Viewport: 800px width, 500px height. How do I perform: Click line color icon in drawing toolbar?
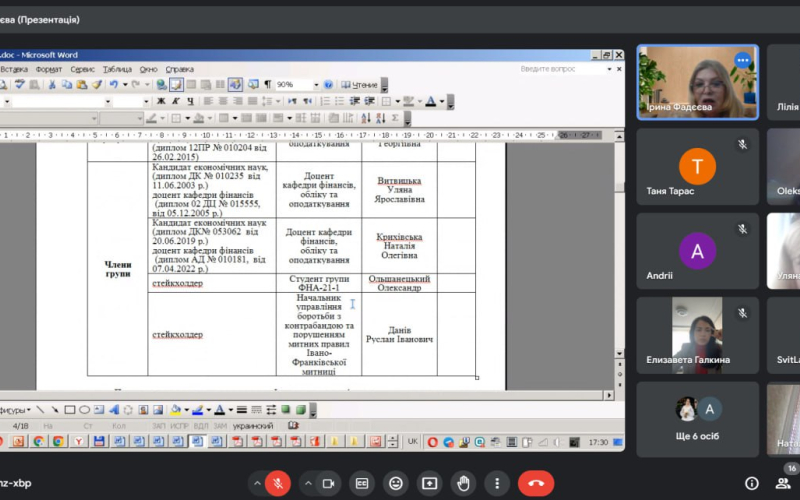point(197,410)
